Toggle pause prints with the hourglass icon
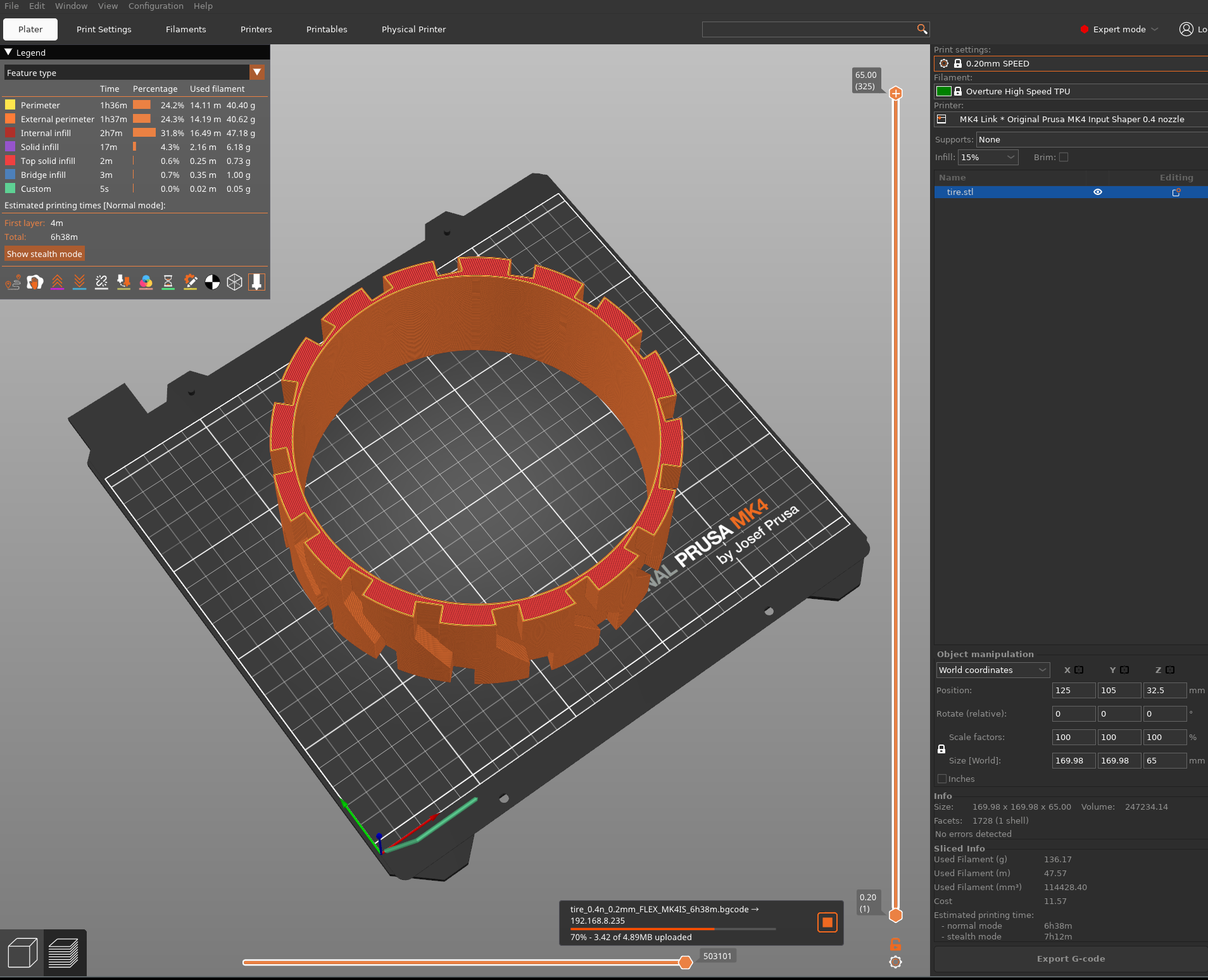Viewport: 1208px width, 980px height. pos(168,282)
